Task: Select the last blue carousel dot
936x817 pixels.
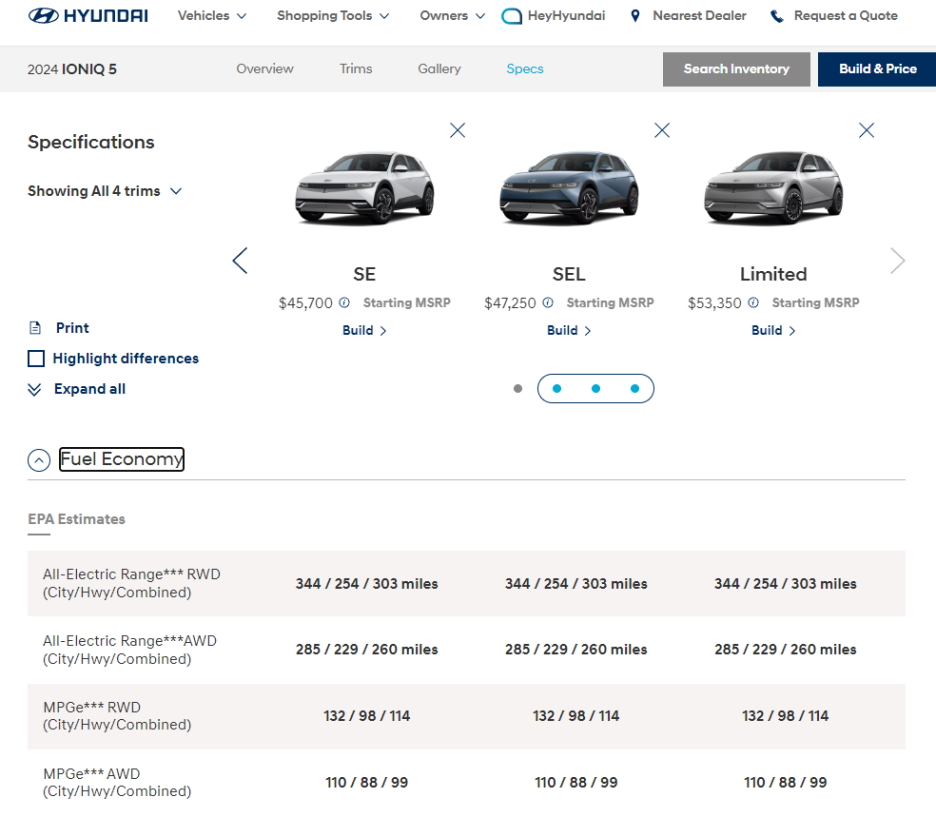Action: (635, 389)
